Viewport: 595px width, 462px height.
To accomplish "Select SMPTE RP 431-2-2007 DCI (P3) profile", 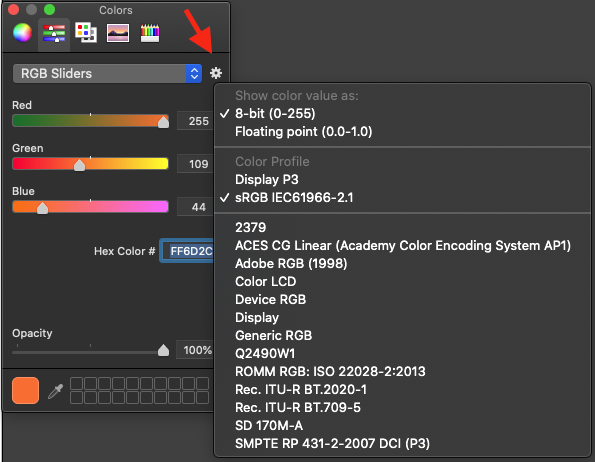I will click(x=402, y=444).
